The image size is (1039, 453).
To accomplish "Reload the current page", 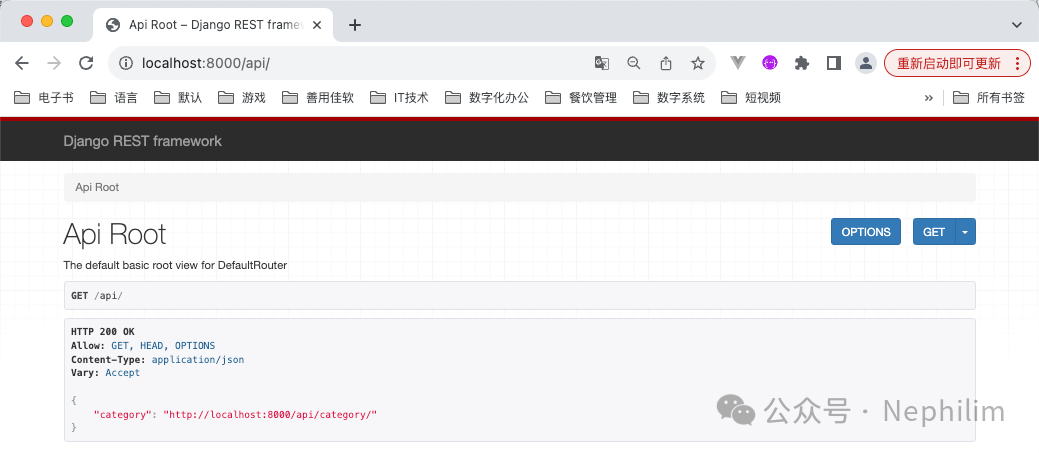I will point(85,63).
